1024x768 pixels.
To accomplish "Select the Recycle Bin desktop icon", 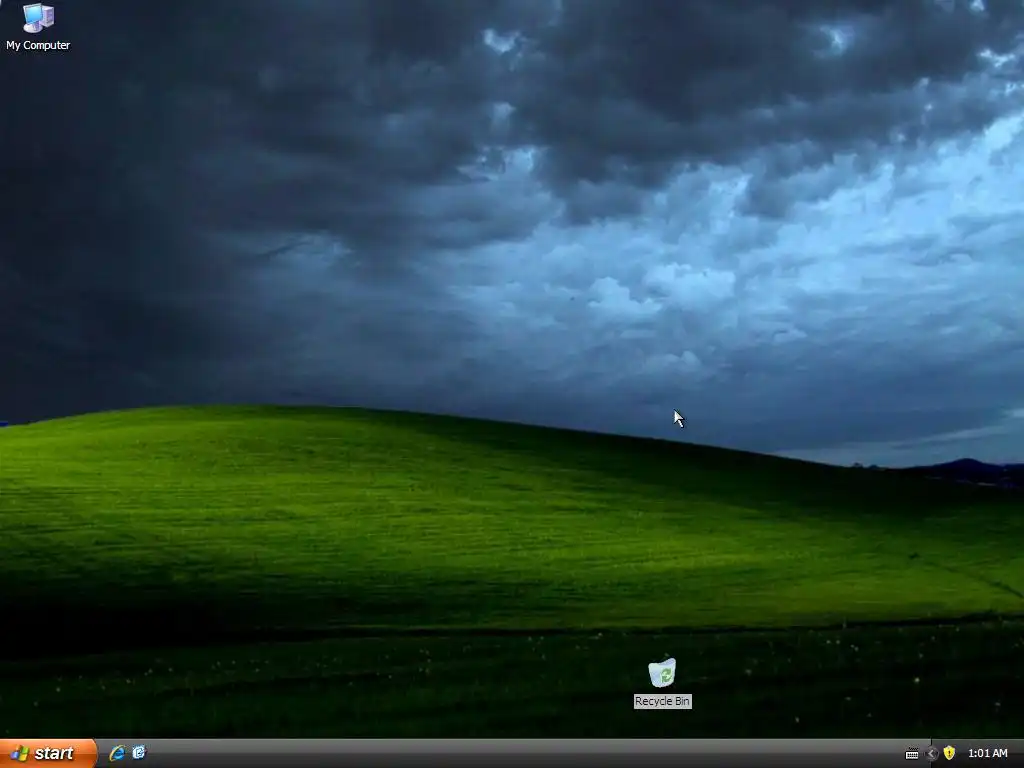I will tap(662, 682).
